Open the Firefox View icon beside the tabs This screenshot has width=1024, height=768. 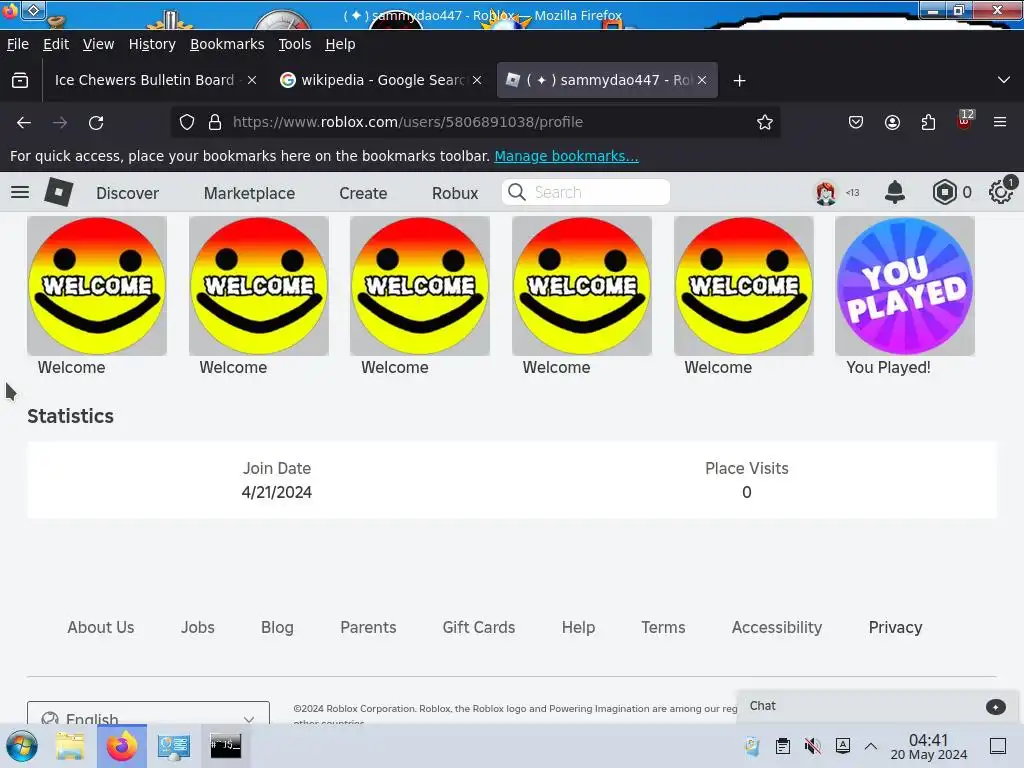tap(20, 80)
